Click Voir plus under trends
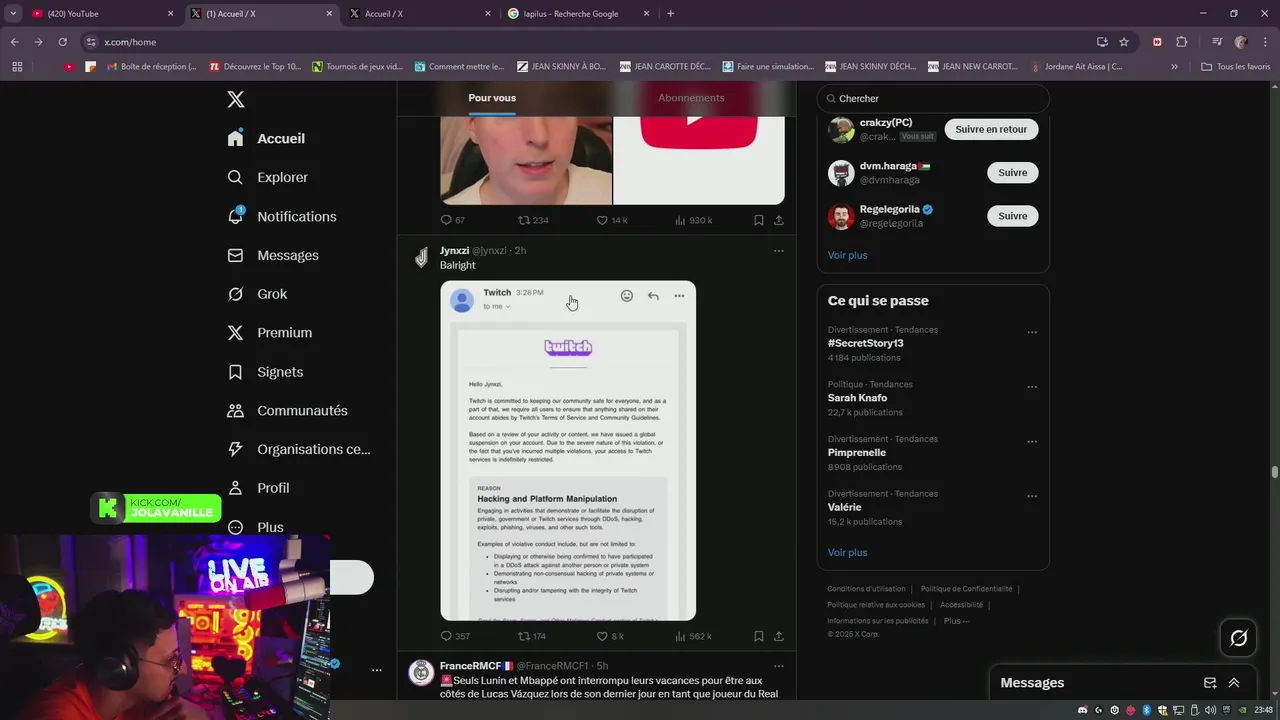Image resolution: width=1280 pixels, height=720 pixels. (847, 552)
